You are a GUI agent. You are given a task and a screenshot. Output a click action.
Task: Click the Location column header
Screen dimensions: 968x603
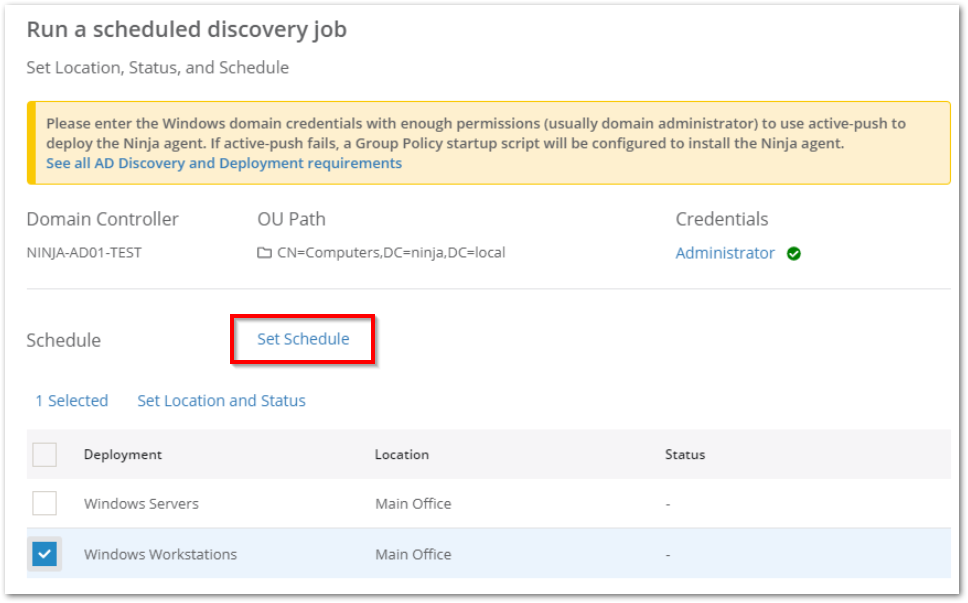click(402, 454)
